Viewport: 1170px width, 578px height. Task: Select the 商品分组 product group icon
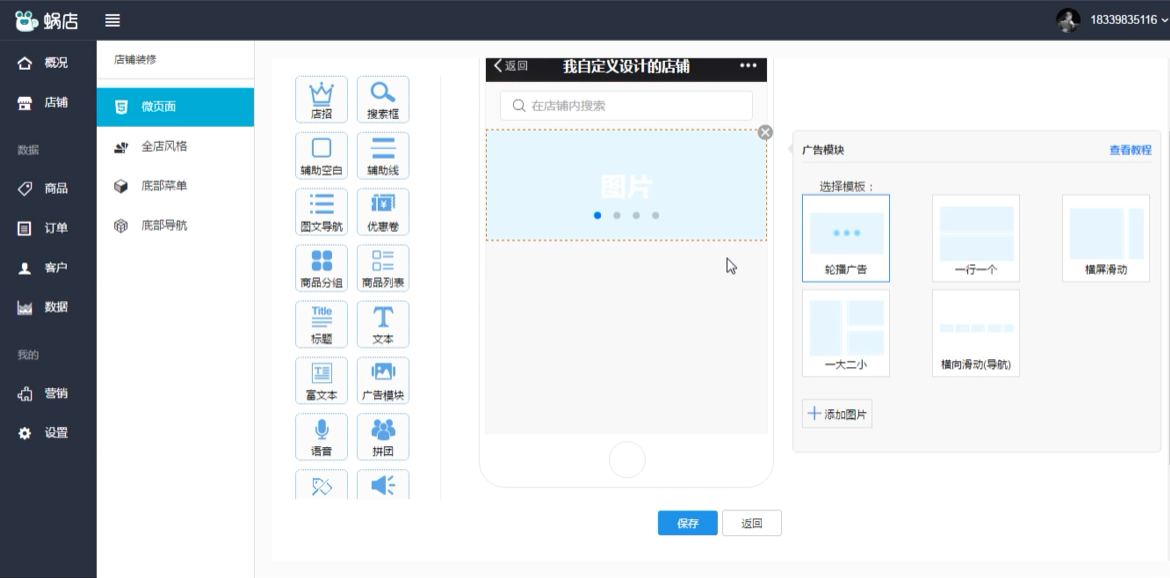(x=322, y=267)
